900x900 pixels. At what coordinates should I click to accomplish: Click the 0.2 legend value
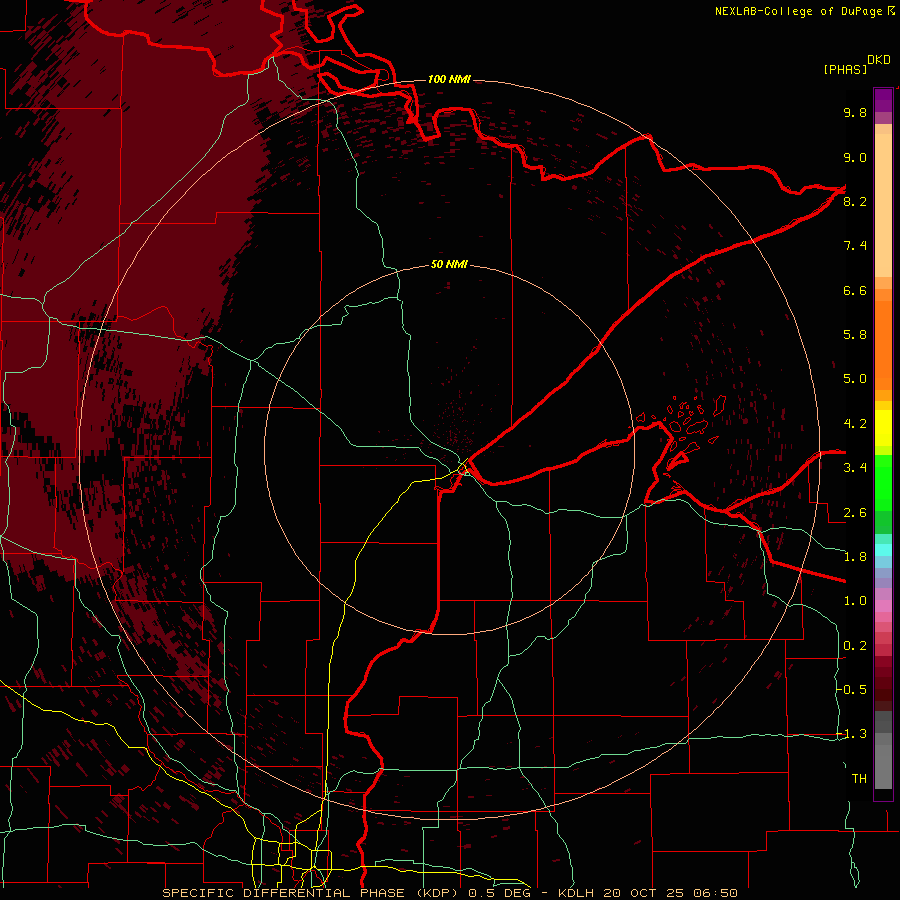(855, 646)
